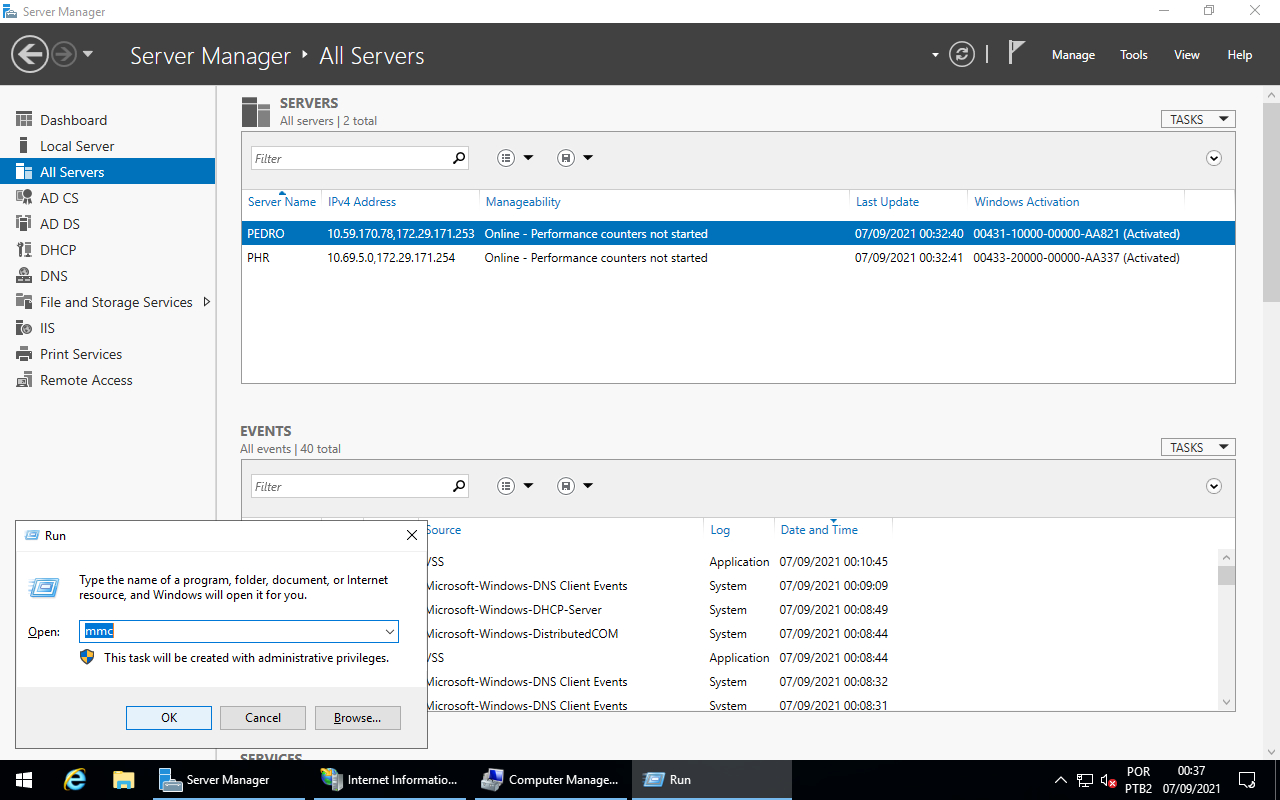Open the Manage menu
This screenshot has width=1280, height=800.
pyautogui.click(x=1073, y=55)
